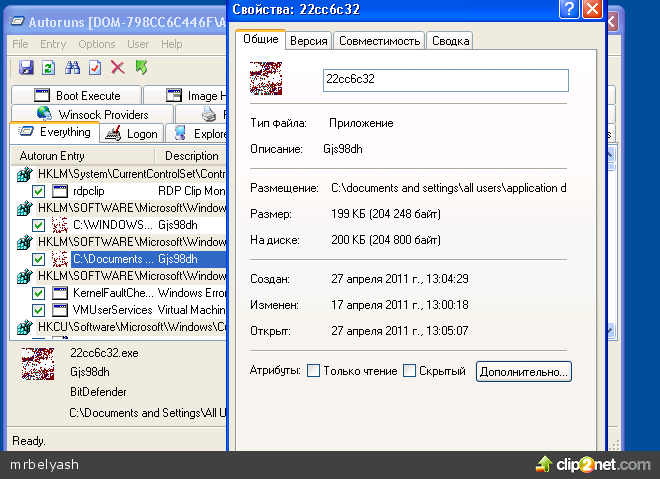This screenshot has height=479, width=660.
Task: Uncheck the C:\Documents... Gjs98dh entry
Action: click(38, 259)
